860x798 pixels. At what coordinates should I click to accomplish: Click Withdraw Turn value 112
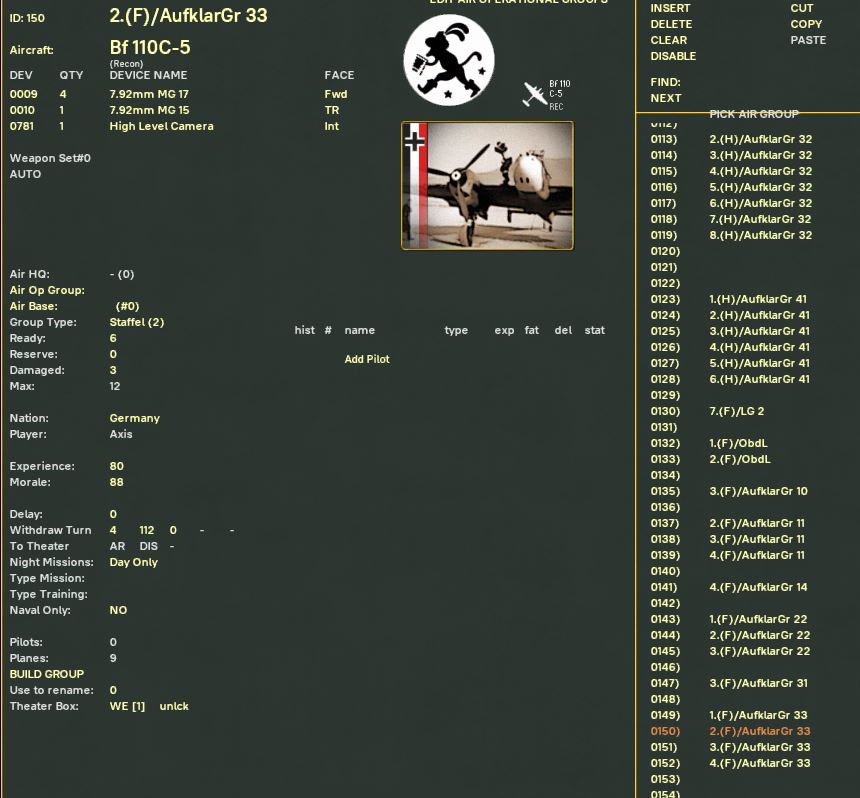click(146, 530)
